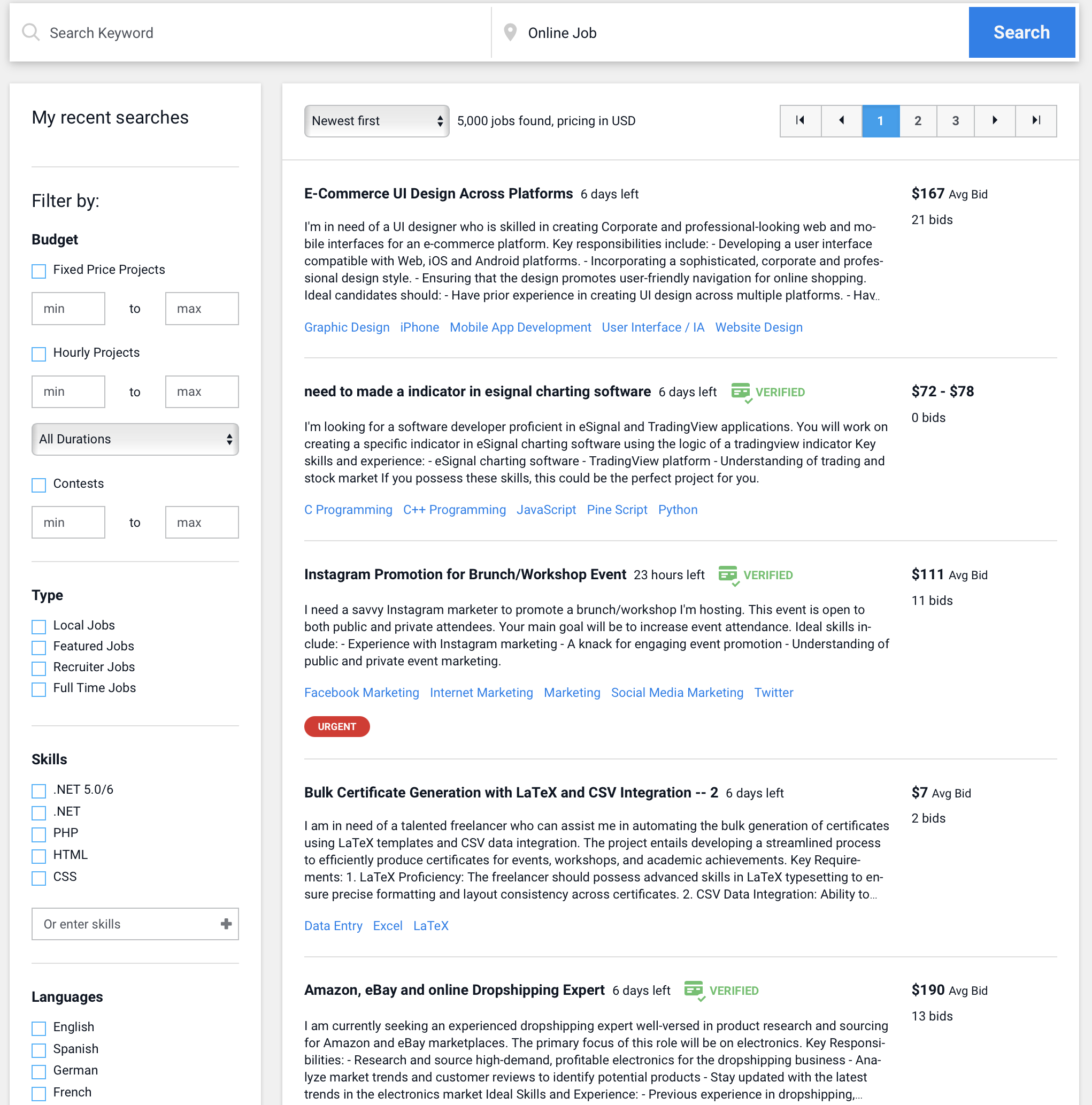Go to results page 2
1092x1105 pixels.
click(x=918, y=121)
